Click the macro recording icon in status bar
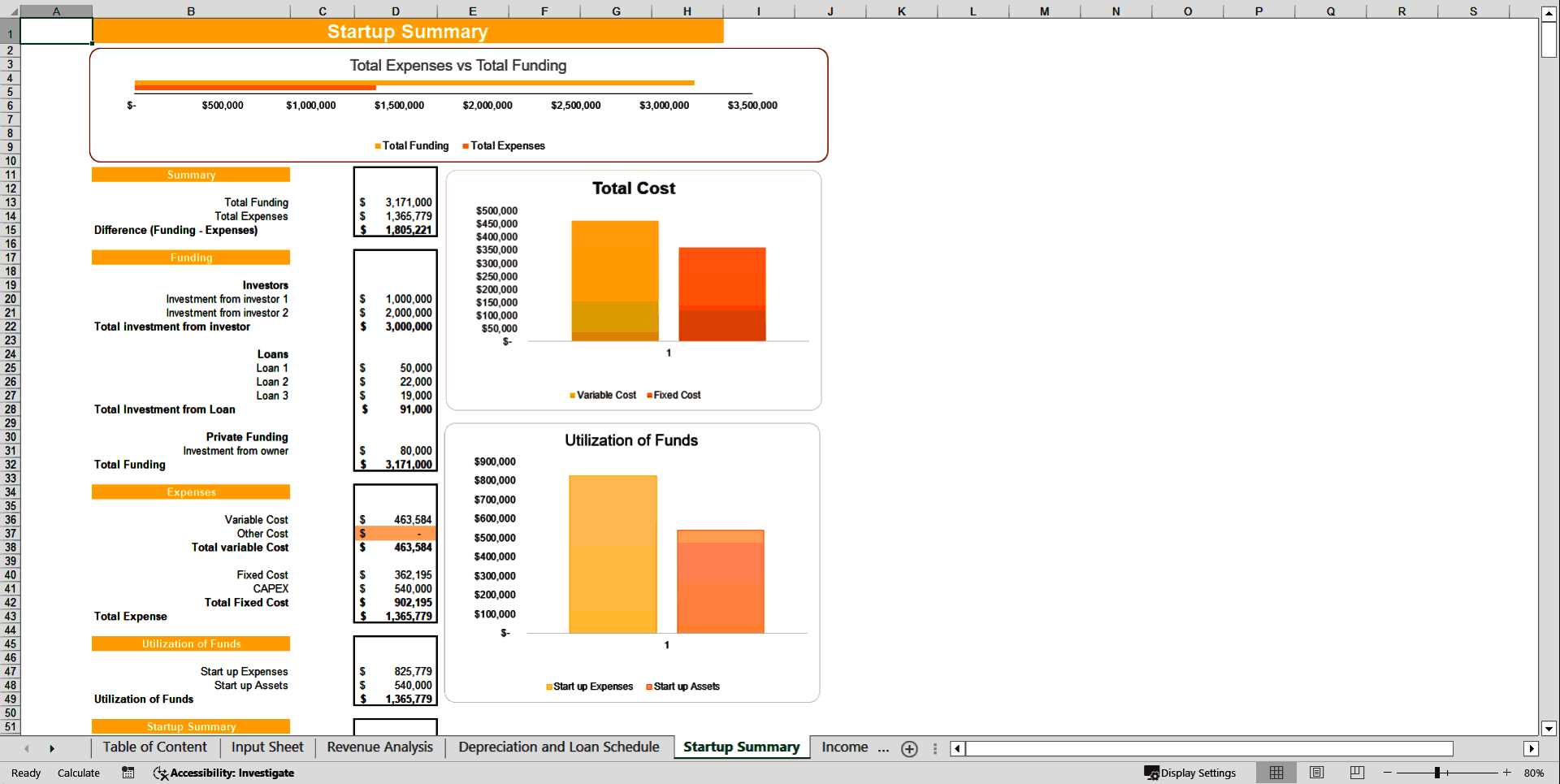This screenshot has height=784, width=1560. pyautogui.click(x=128, y=773)
